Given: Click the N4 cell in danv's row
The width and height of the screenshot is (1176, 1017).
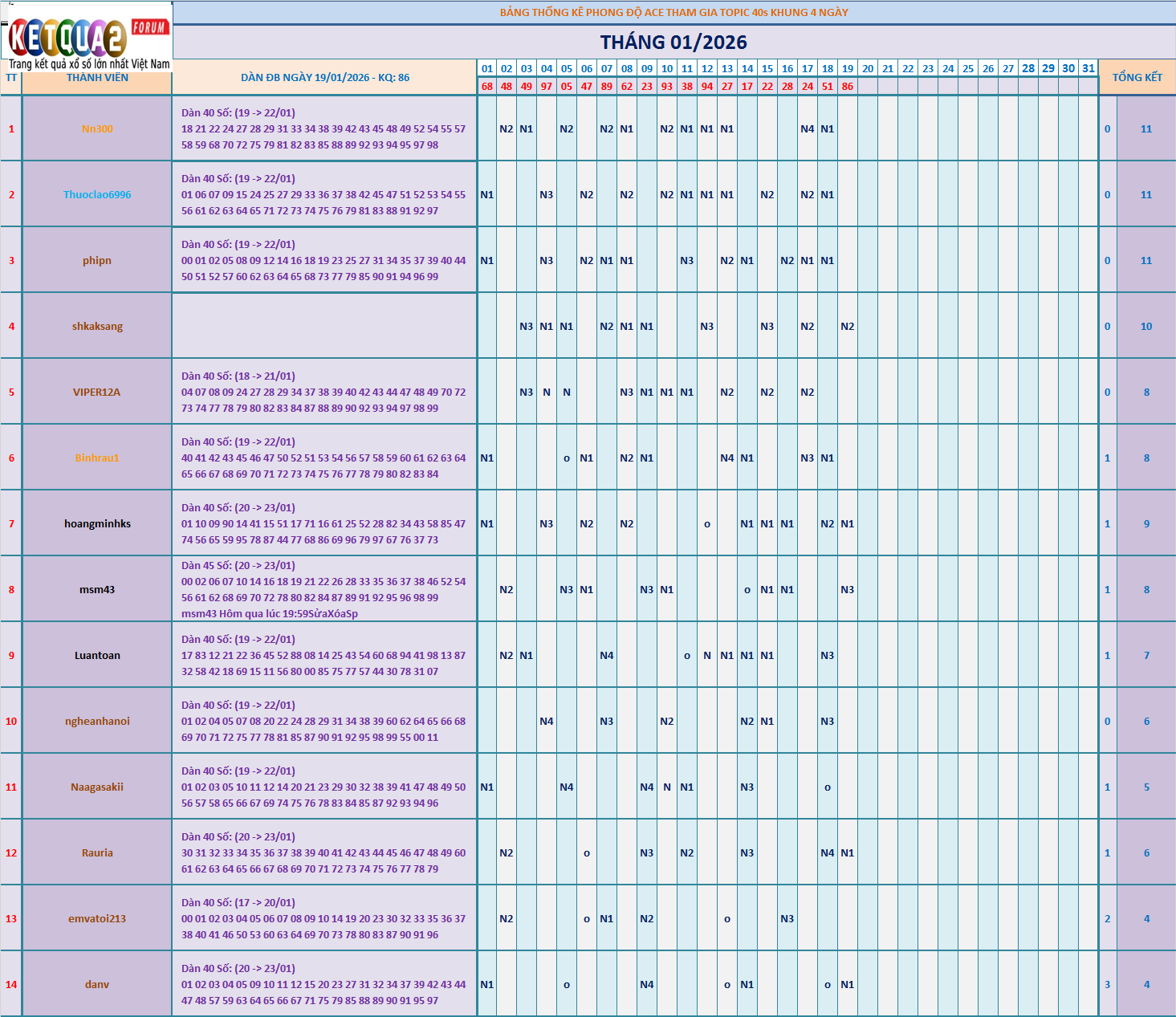Looking at the screenshot, I should pyautogui.click(x=647, y=985).
